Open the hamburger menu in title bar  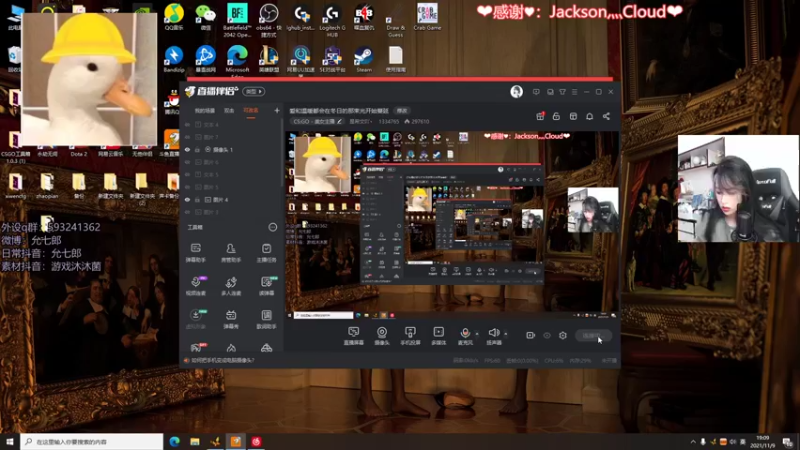click(574, 92)
